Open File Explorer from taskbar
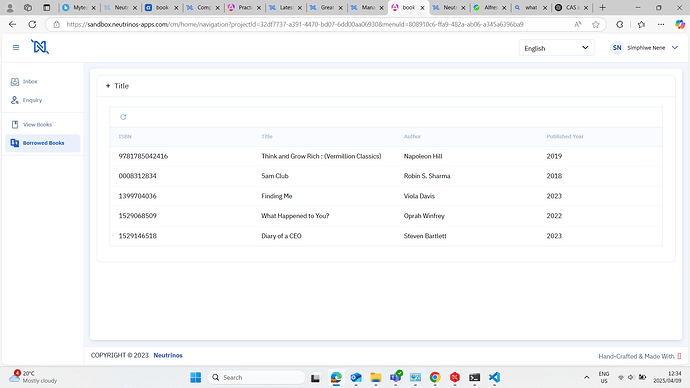Image resolution: width=690 pixels, height=388 pixels. coord(375,377)
